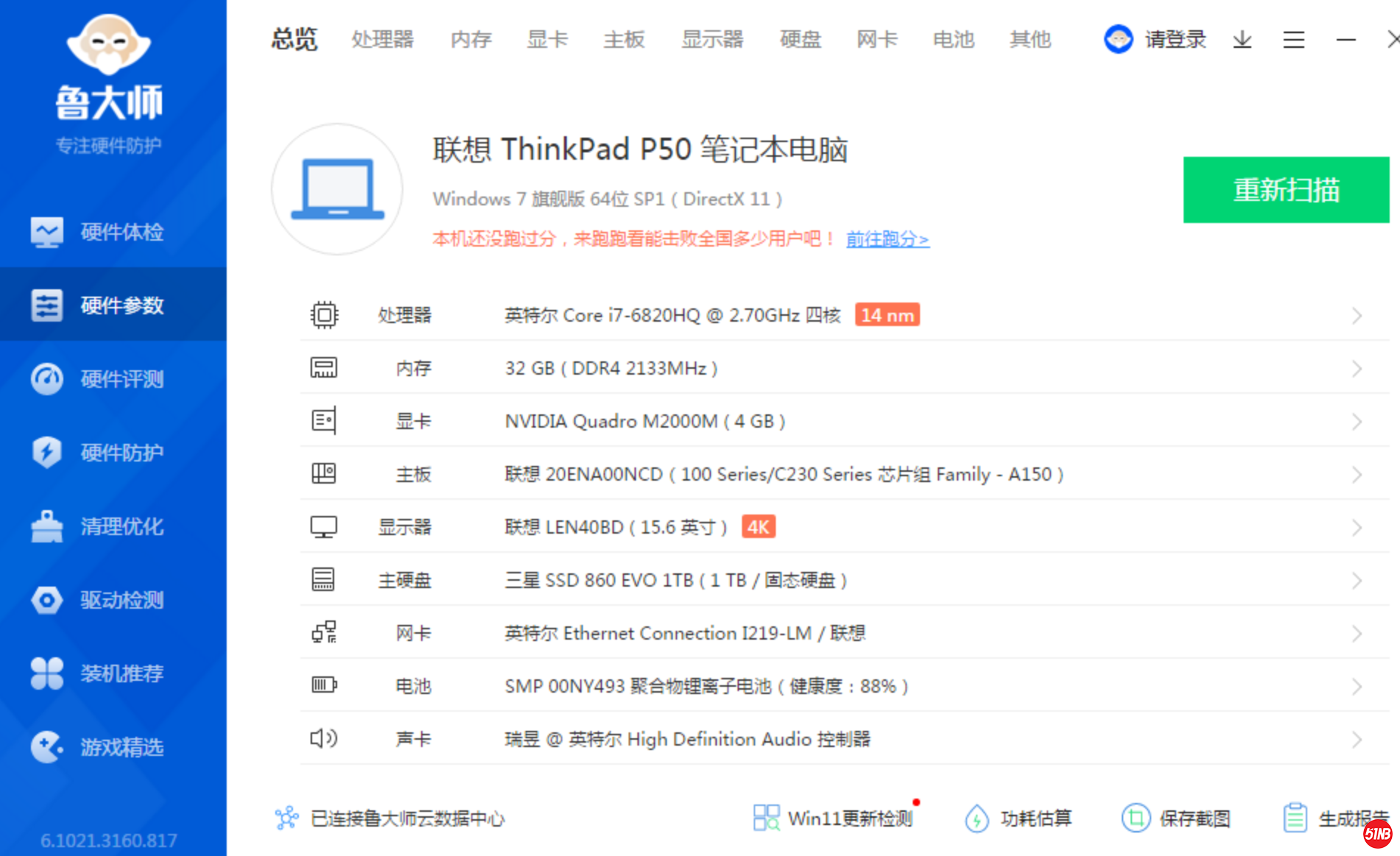Select 驱动检测 in the sidebar
This screenshot has width=1400, height=856.
point(113,600)
